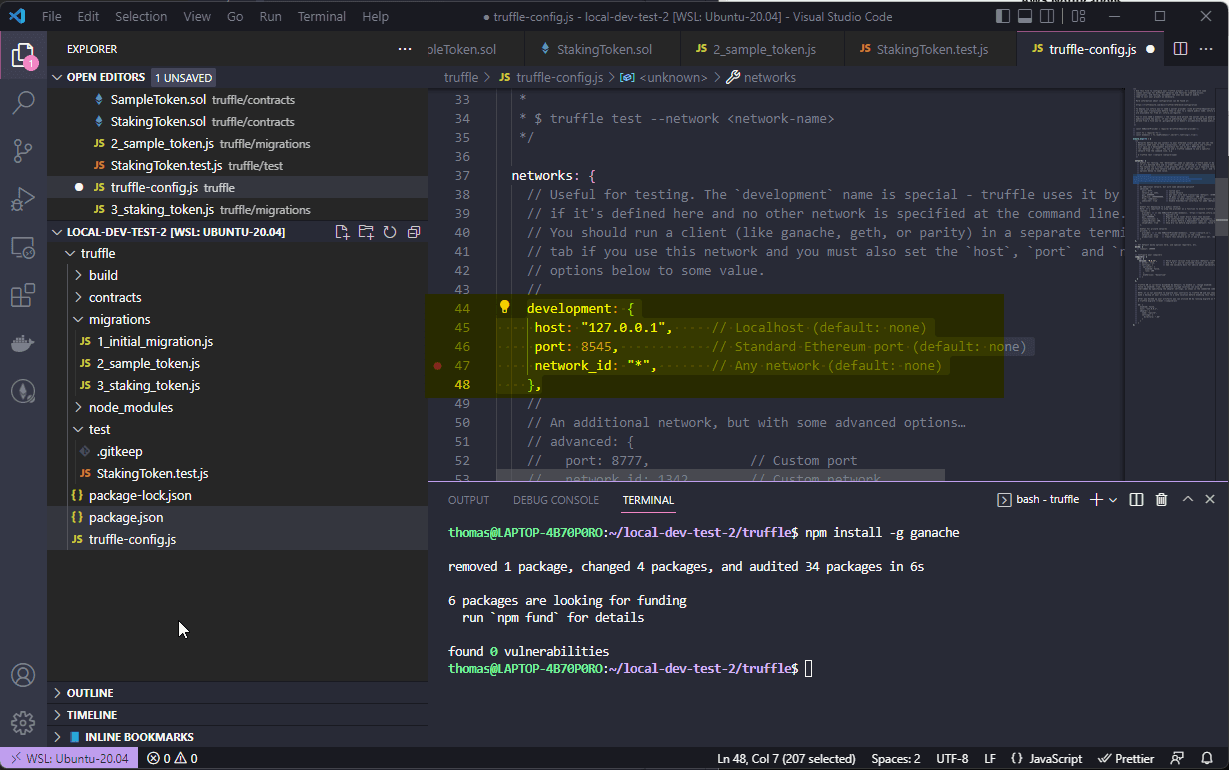Viewport: 1229px width, 770px height.
Task: Split the terminal panel
Action: click(x=1137, y=499)
